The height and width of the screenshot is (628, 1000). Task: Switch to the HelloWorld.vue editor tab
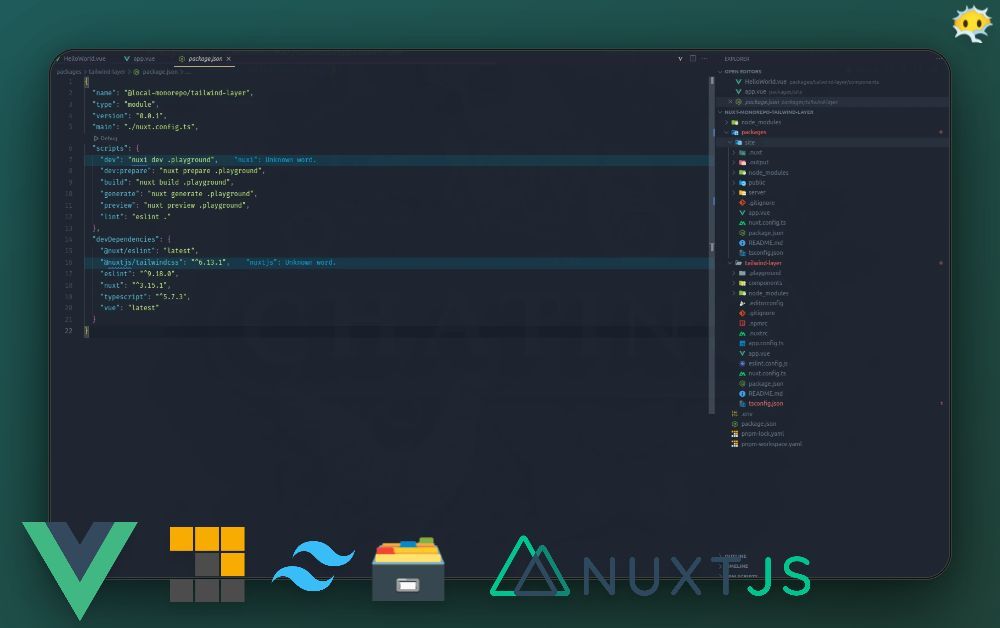coord(82,59)
